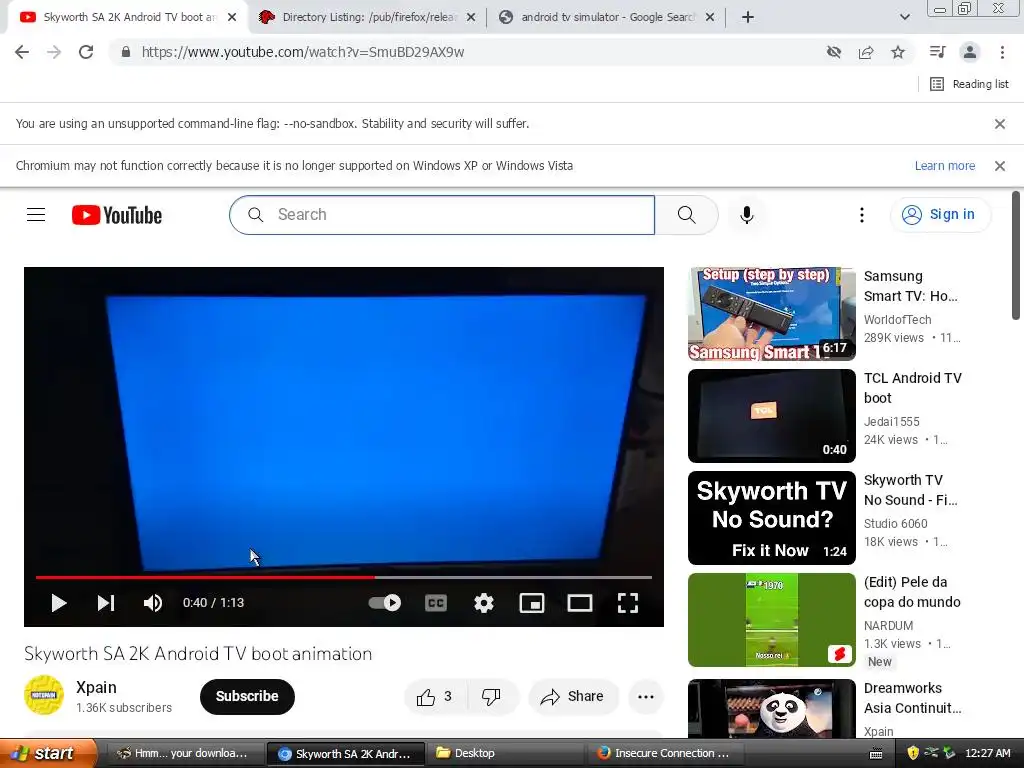Open the Chromium three-dot menu
This screenshot has width=1024, height=768.
pos(1002,52)
